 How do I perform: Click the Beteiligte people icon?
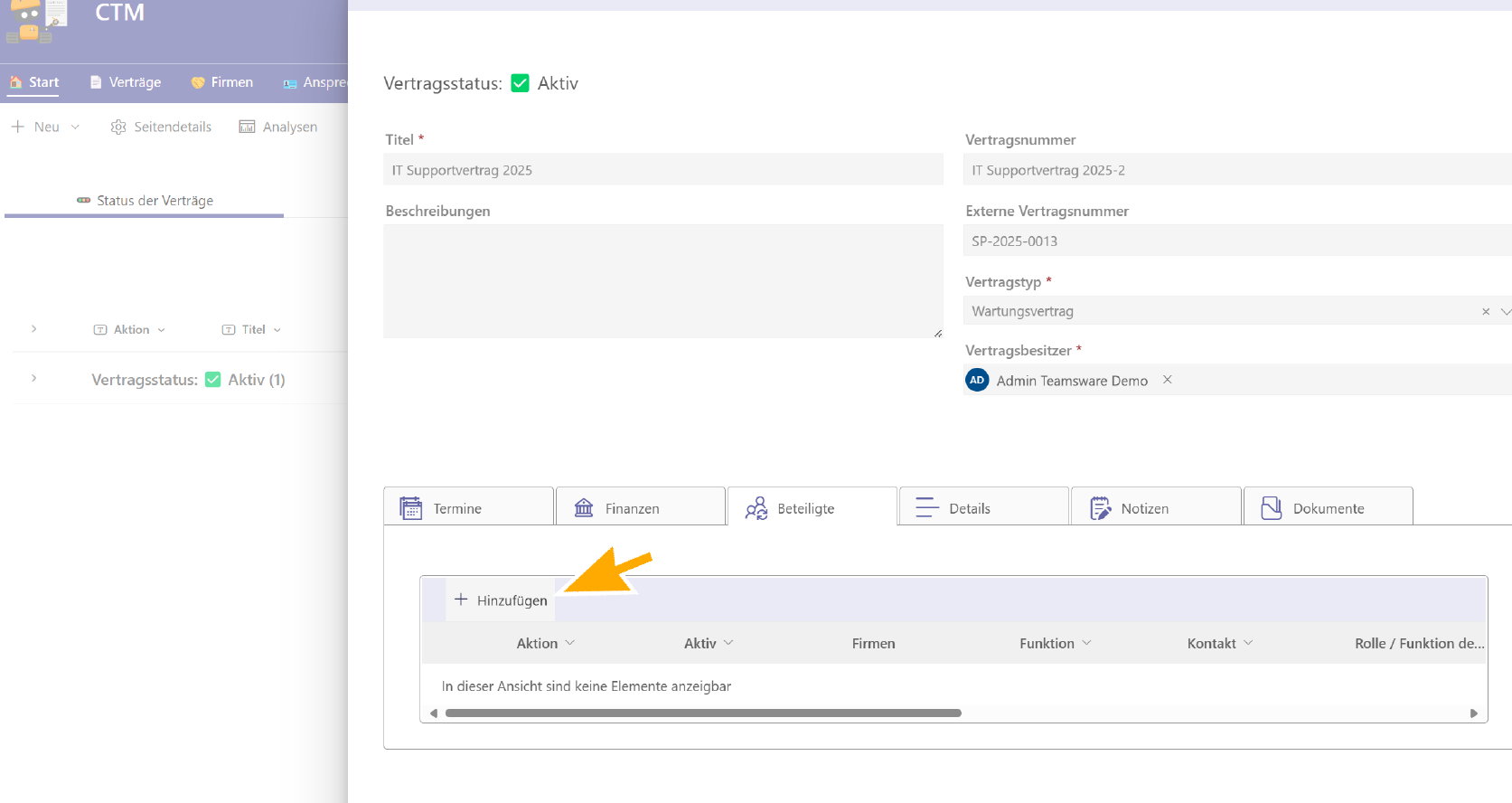pyautogui.click(x=756, y=508)
